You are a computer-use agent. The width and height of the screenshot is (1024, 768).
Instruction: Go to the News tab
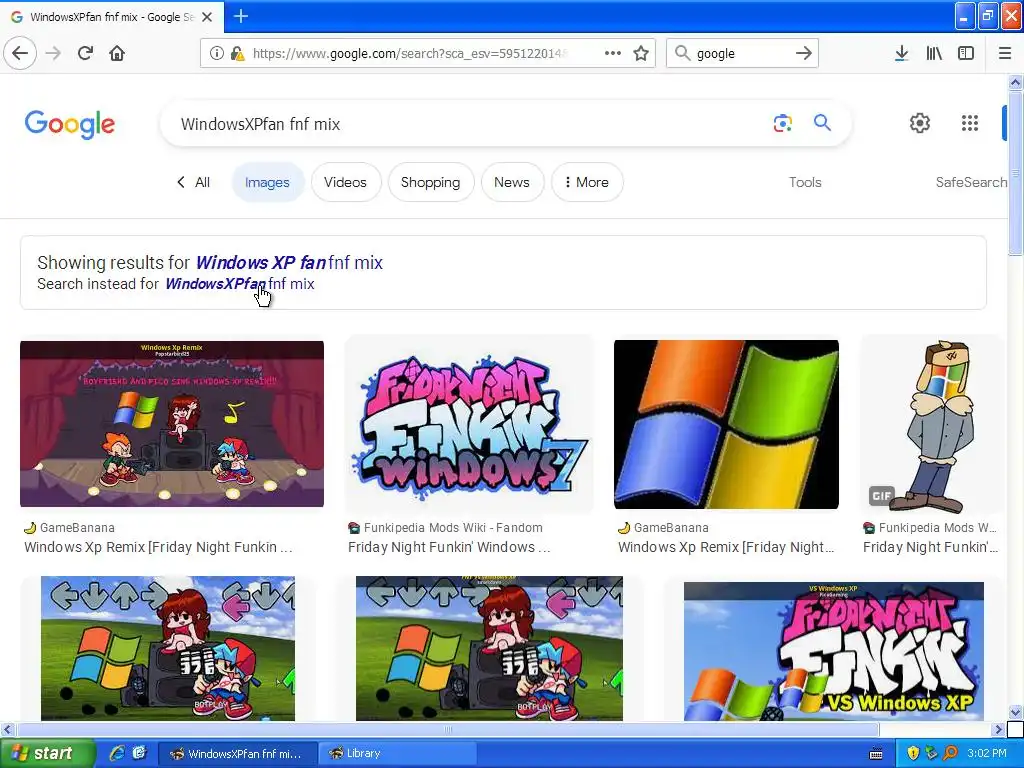click(x=512, y=182)
